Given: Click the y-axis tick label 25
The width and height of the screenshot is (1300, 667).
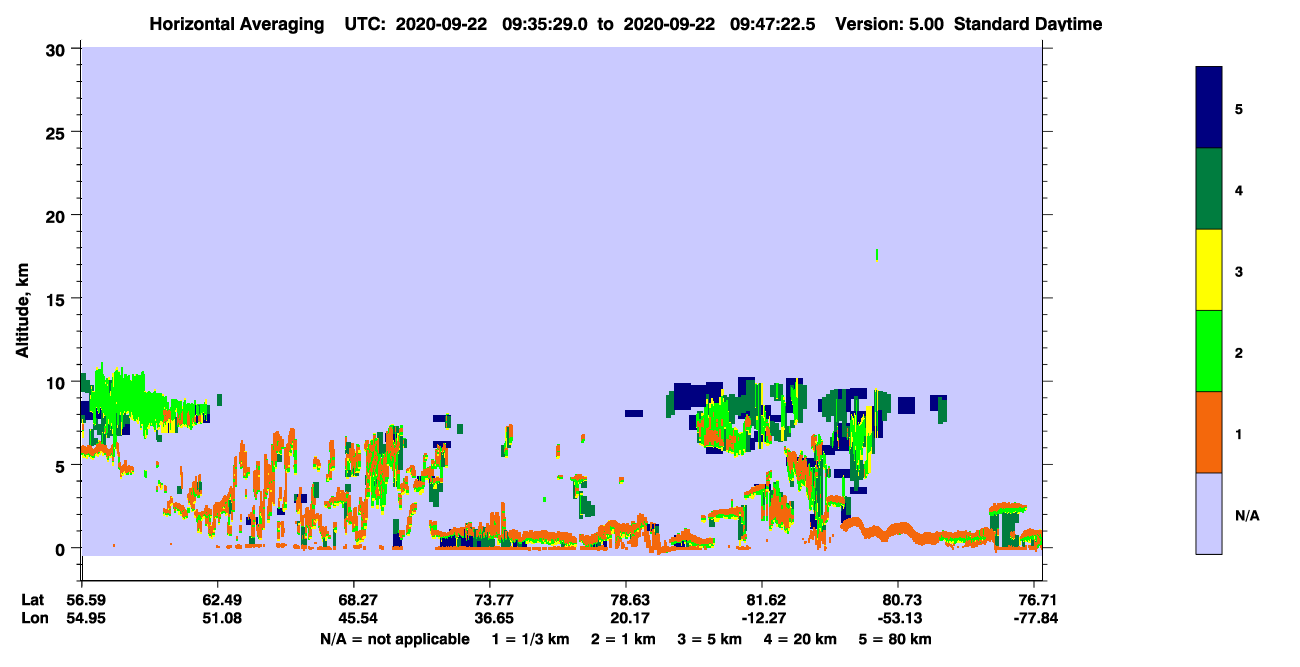Looking at the screenshot, I should [57, 133].
